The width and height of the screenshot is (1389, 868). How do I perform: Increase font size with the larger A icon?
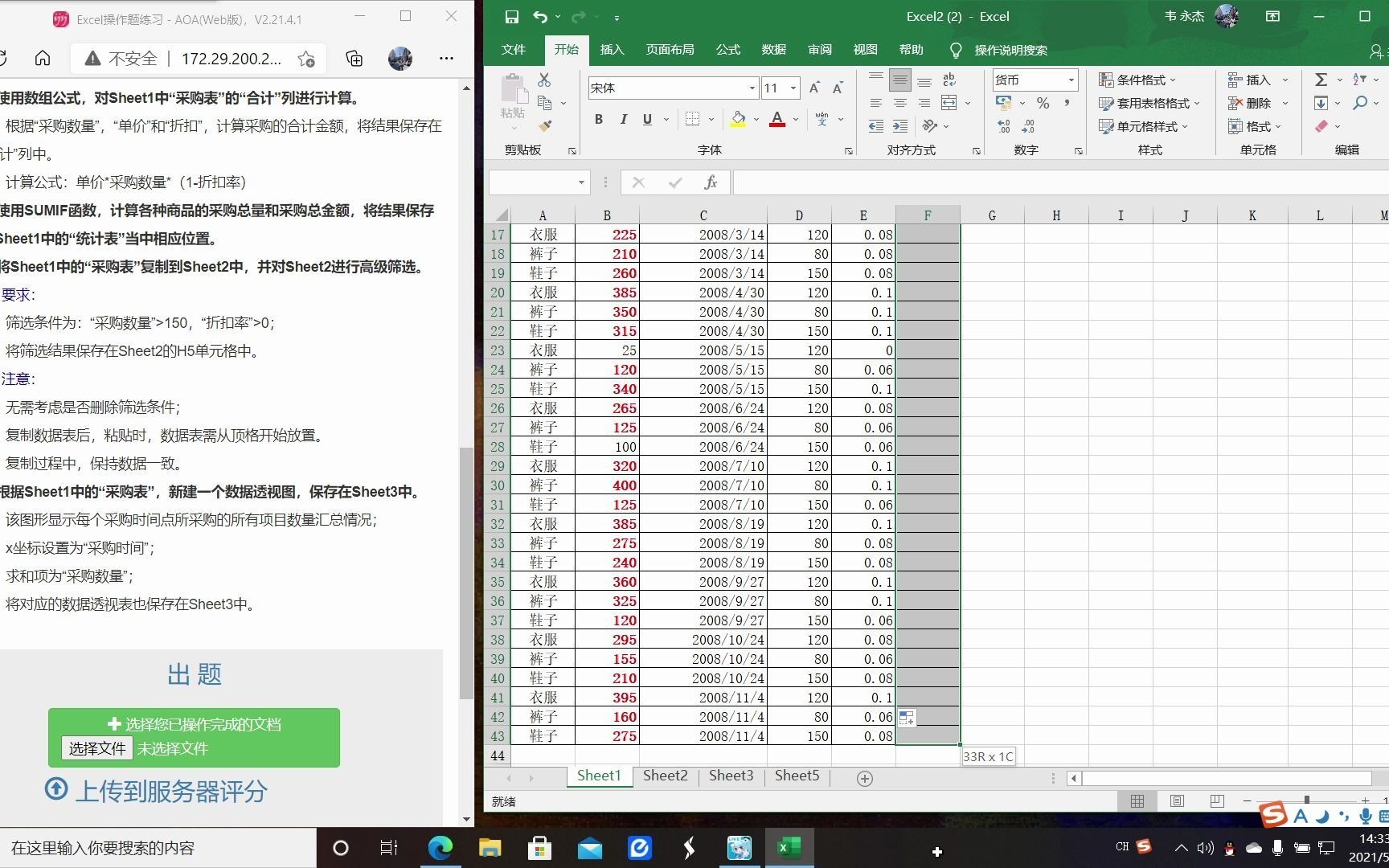(813, 86)
